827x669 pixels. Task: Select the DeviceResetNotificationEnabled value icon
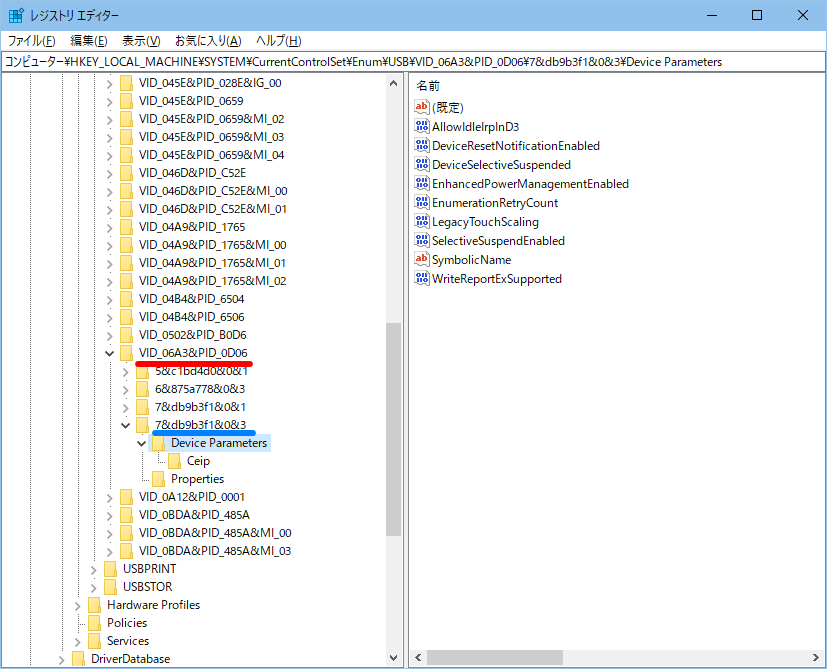point(421,145)
